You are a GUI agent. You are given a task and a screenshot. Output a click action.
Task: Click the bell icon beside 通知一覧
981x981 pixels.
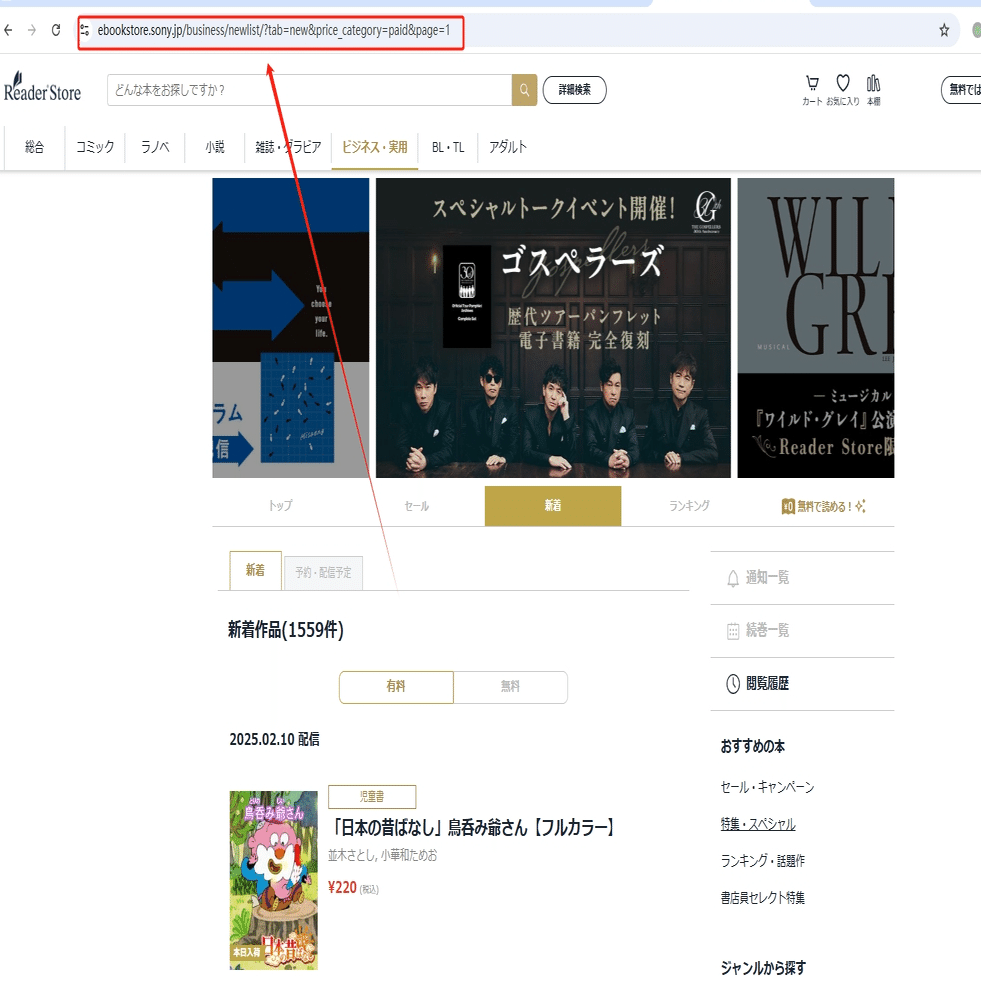point(733,578)
